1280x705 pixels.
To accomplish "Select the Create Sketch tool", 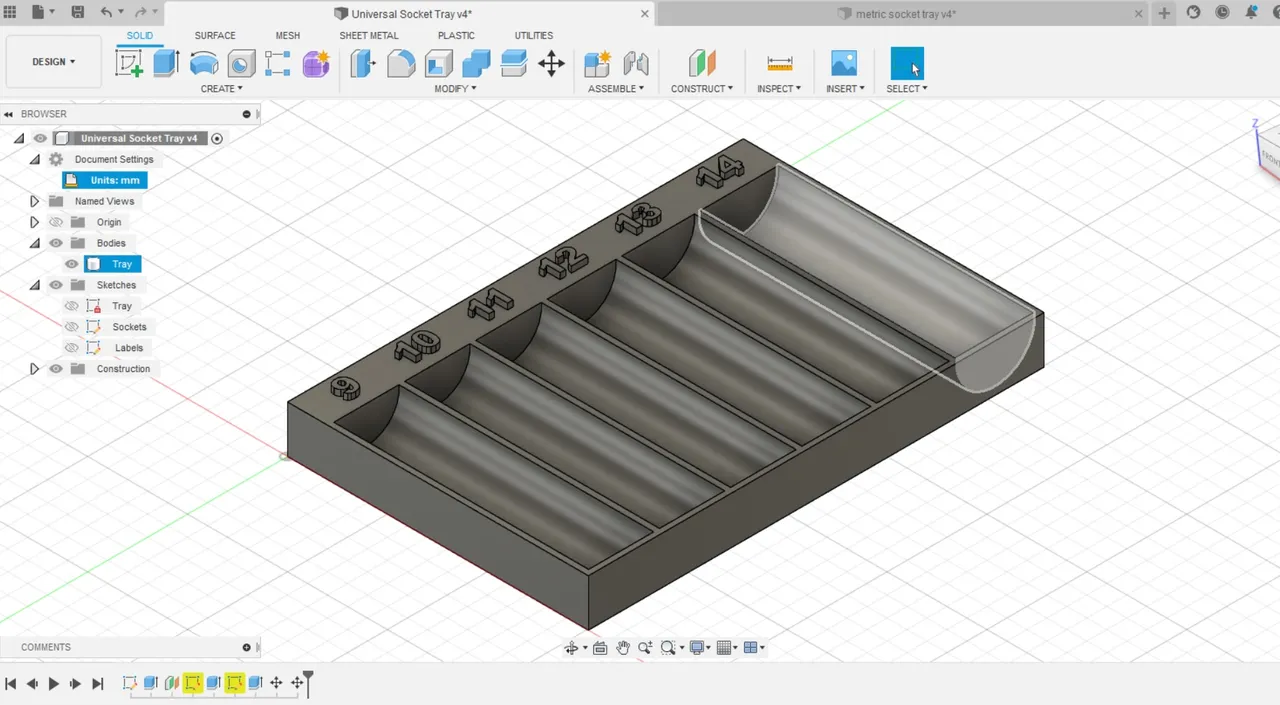I will click(129, 64).
